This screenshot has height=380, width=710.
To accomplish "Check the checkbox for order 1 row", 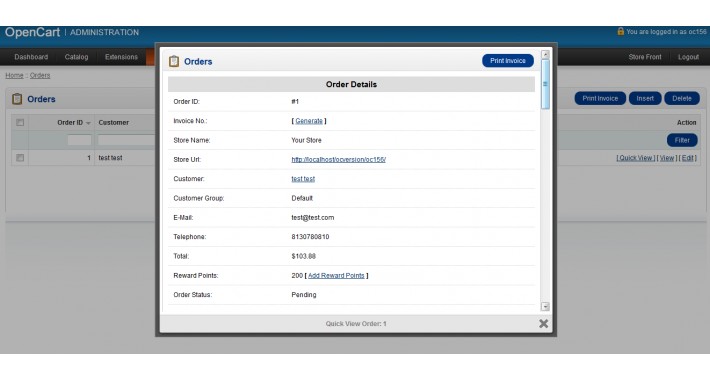I will (20, 158).
